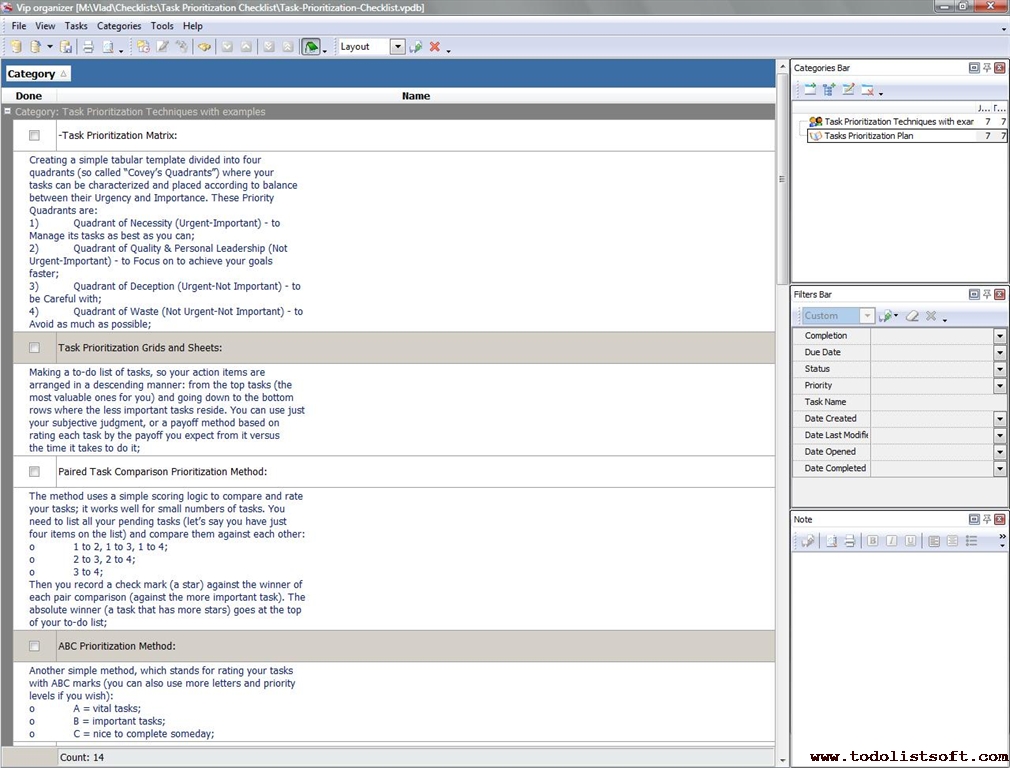The width and height of the screenshot is (1010, 768).
Task: Check the Task Prioritization Matrix checkbox
Action: pos(34,135)
